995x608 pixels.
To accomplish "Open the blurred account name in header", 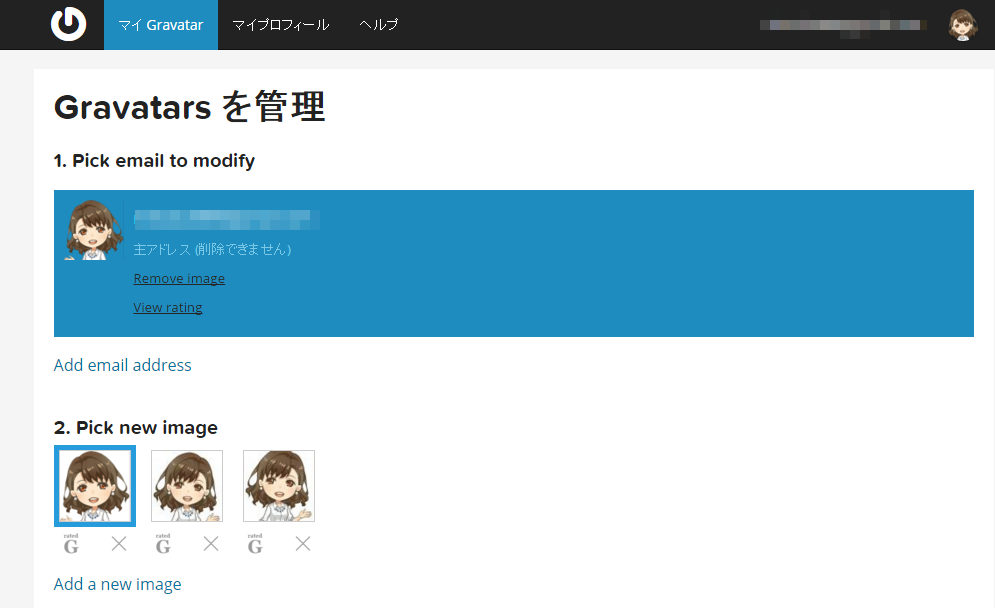I will point(843,25).
